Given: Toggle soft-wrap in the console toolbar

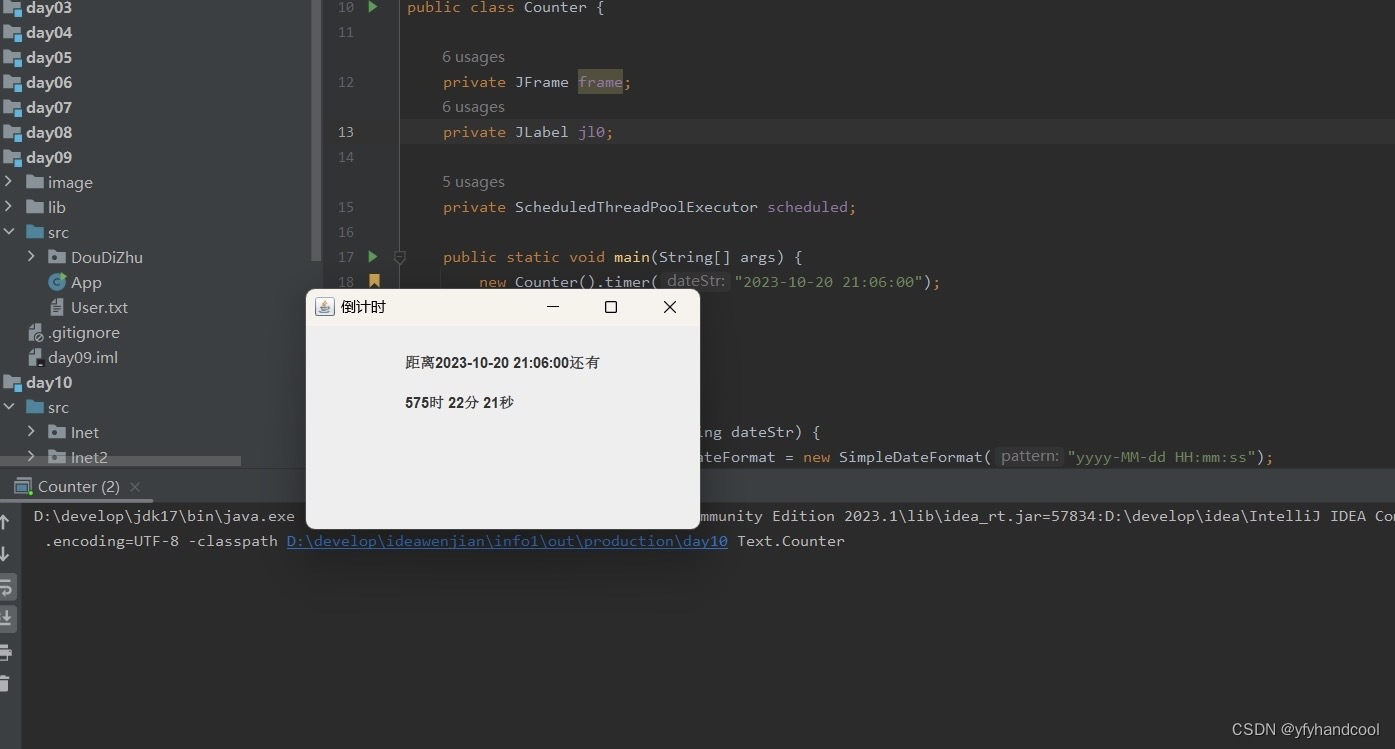Looking at the screenshot, I should click(8, 588).
